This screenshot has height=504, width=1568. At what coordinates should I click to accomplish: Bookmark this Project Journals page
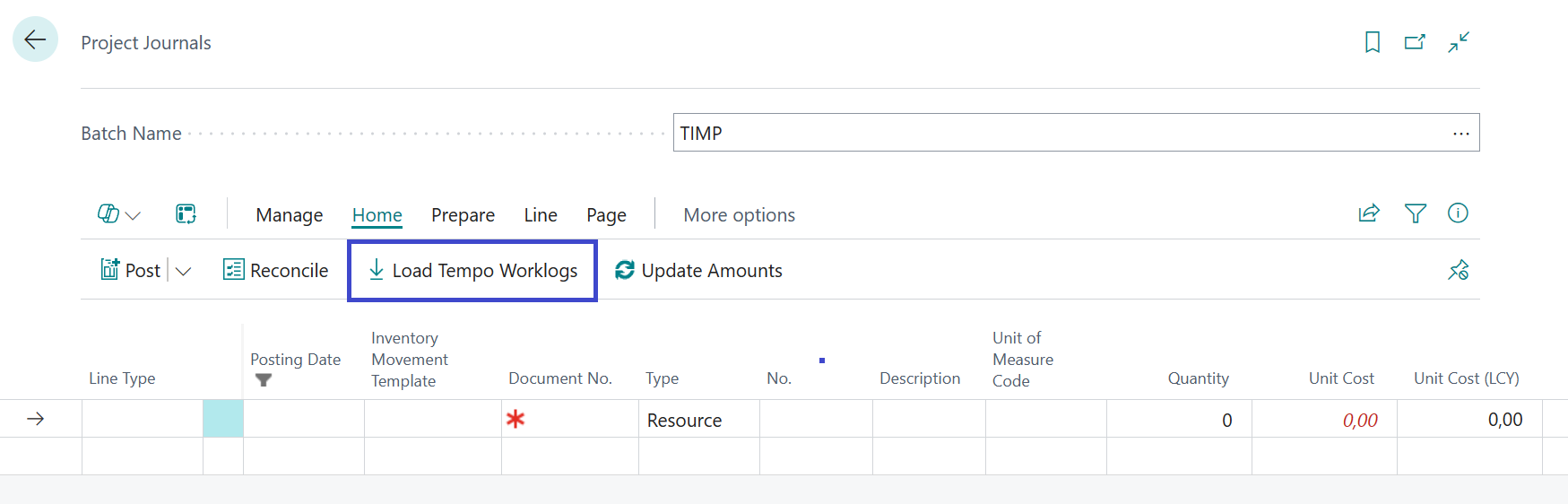(x=1372, y=42)
